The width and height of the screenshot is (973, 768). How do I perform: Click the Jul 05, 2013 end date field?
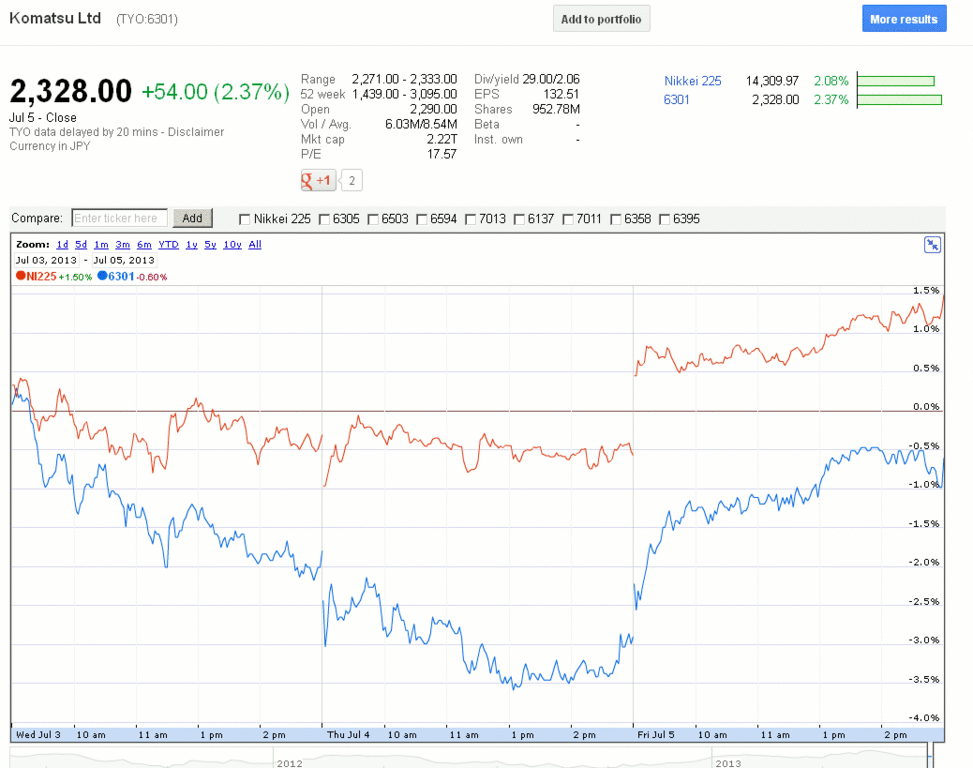[124, 260]
